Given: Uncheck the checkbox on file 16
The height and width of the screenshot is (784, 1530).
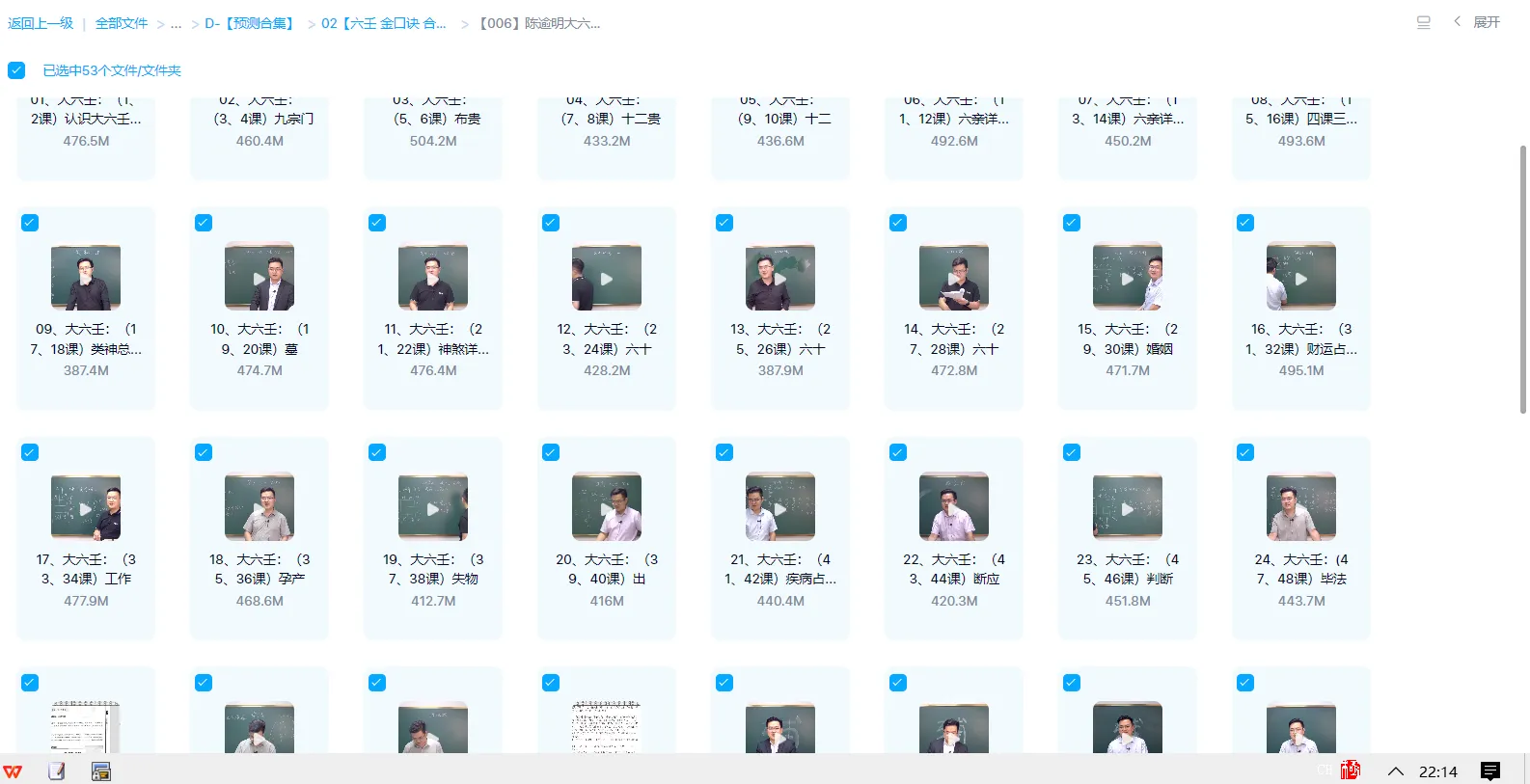Looking at the screenshot, I should [1245, 223].
